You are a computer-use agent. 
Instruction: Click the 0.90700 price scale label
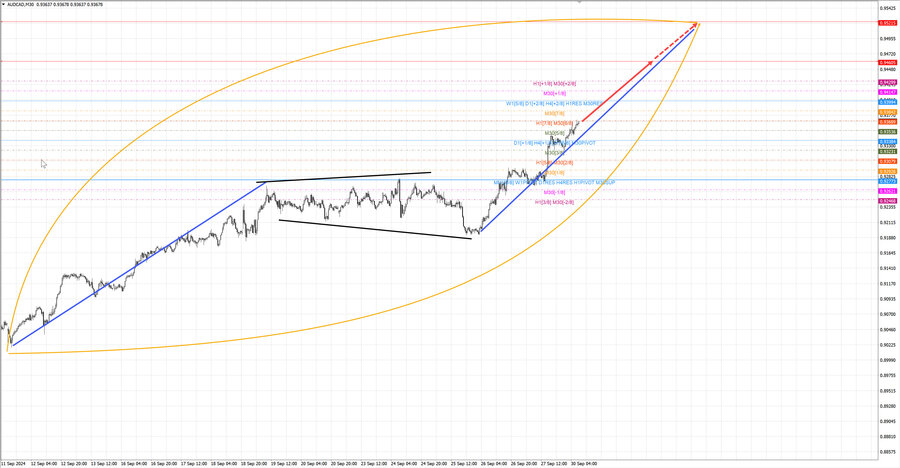[887, 314]
